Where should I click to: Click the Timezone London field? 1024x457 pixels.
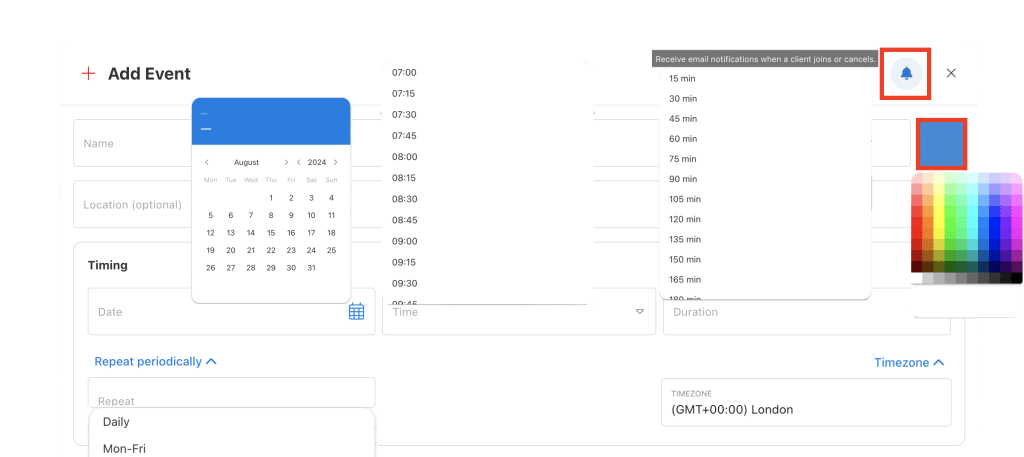pos(805,402)
